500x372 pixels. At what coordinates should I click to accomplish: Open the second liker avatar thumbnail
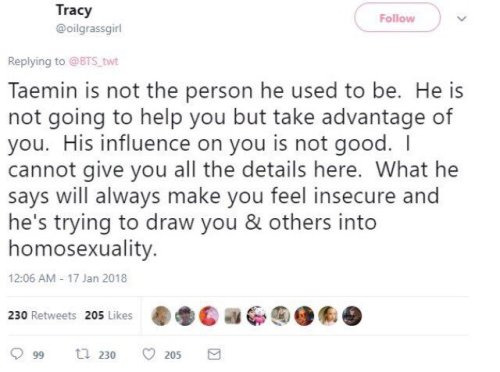point(185,315)
